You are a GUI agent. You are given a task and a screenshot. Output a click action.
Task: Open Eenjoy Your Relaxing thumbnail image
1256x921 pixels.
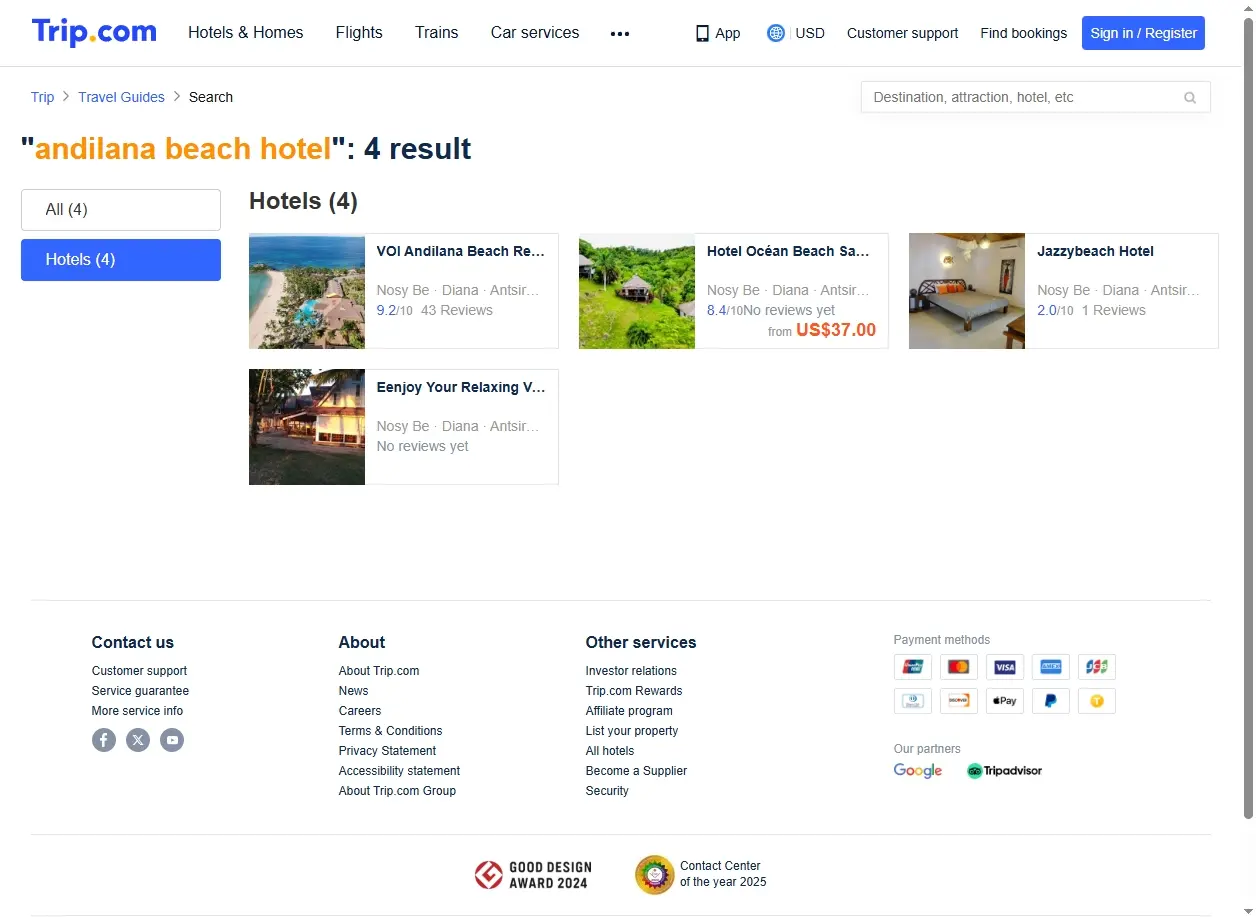[x=307, y=427]
